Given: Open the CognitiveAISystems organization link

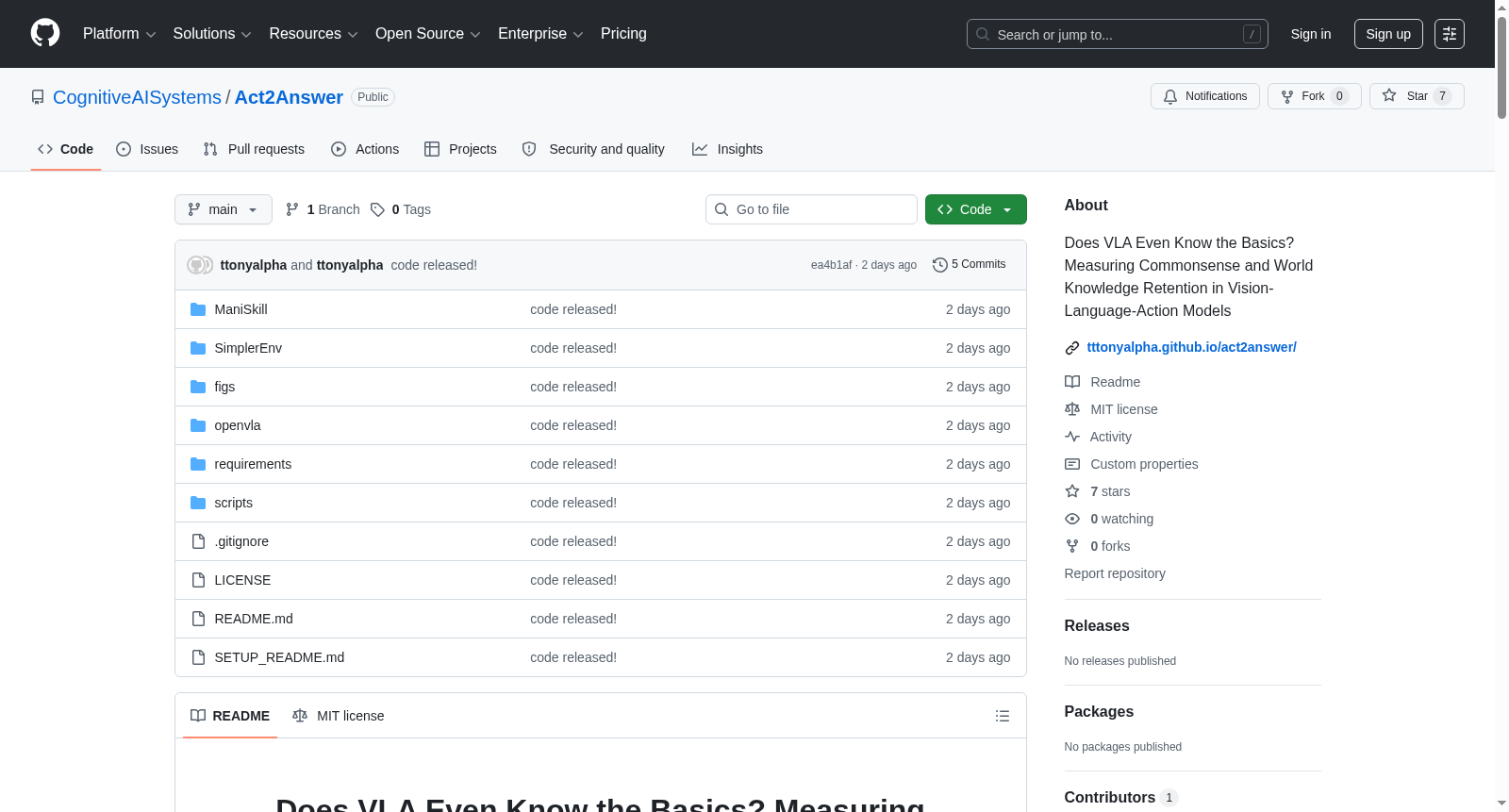Looking at the screenshot, I should (x=137, y=97).
